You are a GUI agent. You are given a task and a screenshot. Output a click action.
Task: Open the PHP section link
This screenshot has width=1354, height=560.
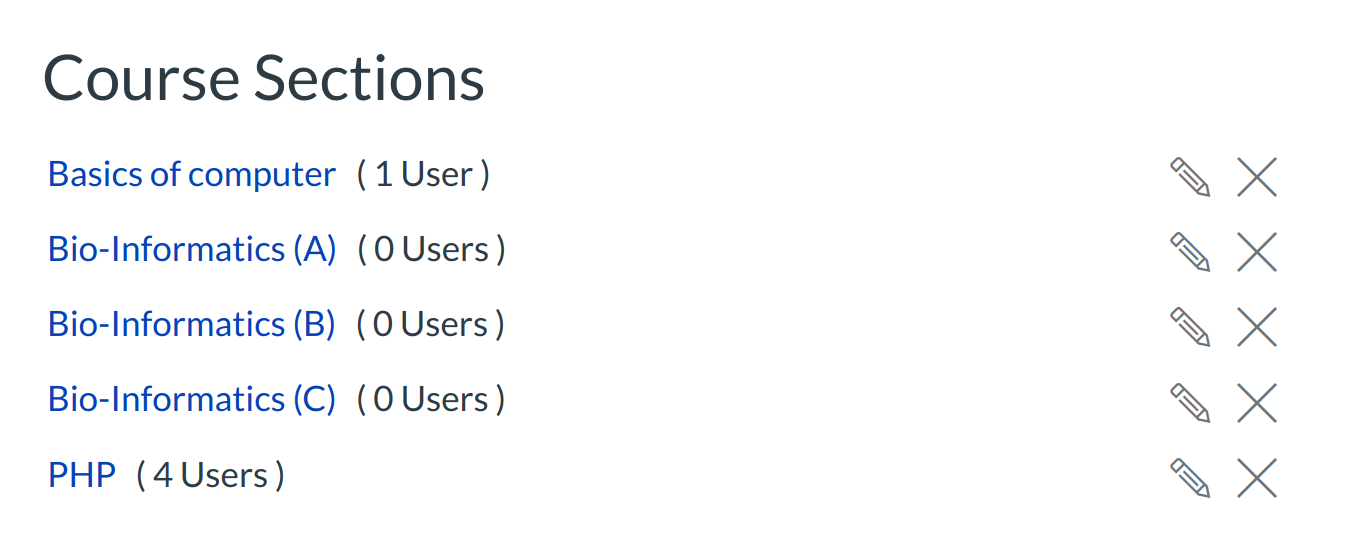(82, 475)
